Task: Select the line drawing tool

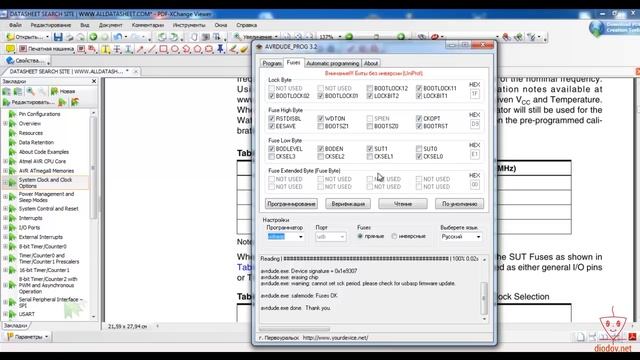Action: [x=151, y=49]
